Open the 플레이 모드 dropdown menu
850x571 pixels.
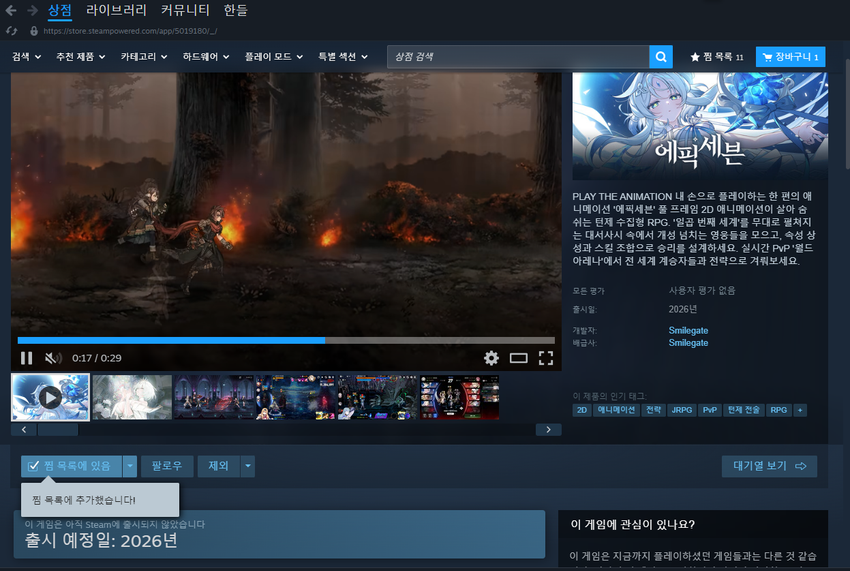tap(273, 56)
